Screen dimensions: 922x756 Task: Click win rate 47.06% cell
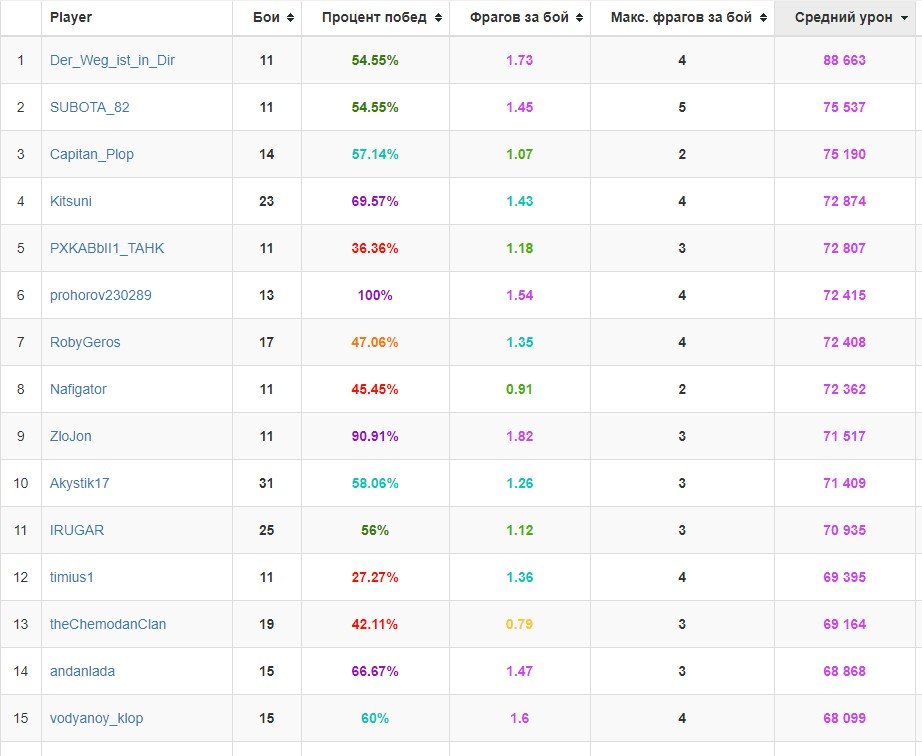[375, 343]
